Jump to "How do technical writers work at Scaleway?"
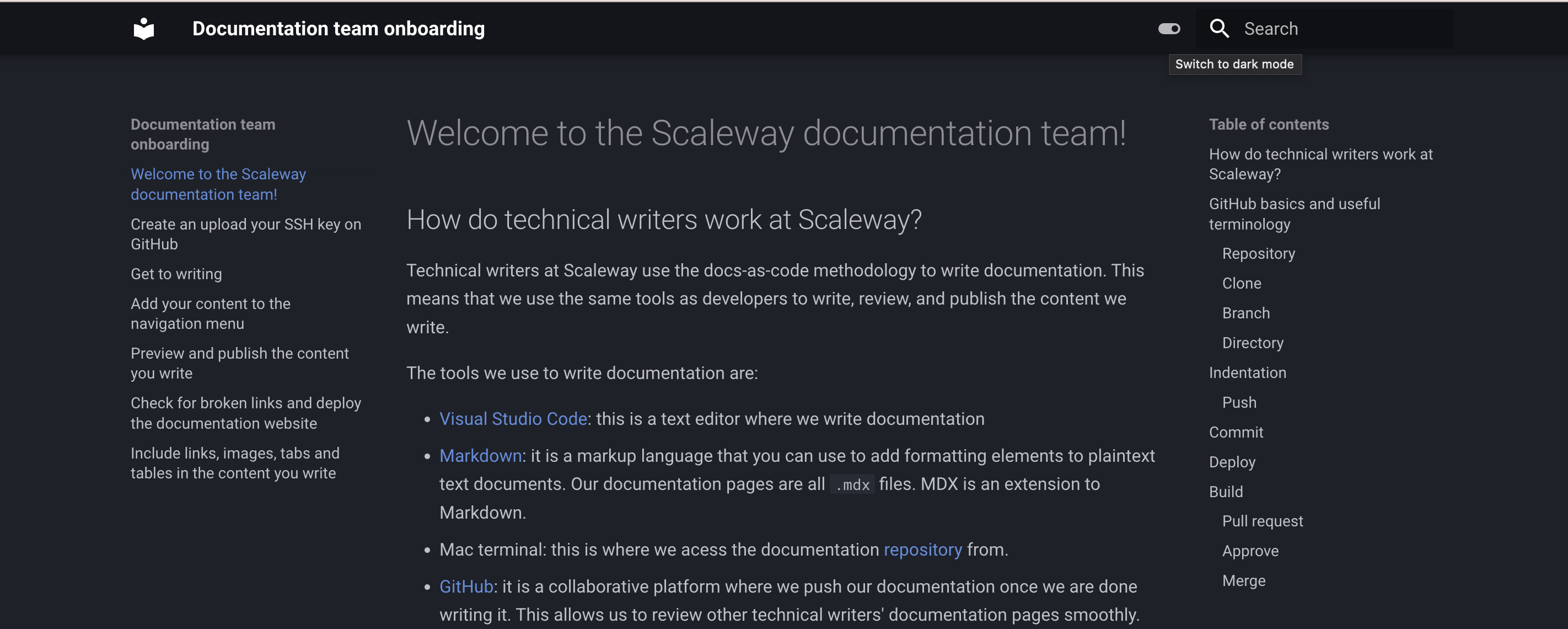The image size is (1568, 629). pyautogui.click(x=1320, y=164)
